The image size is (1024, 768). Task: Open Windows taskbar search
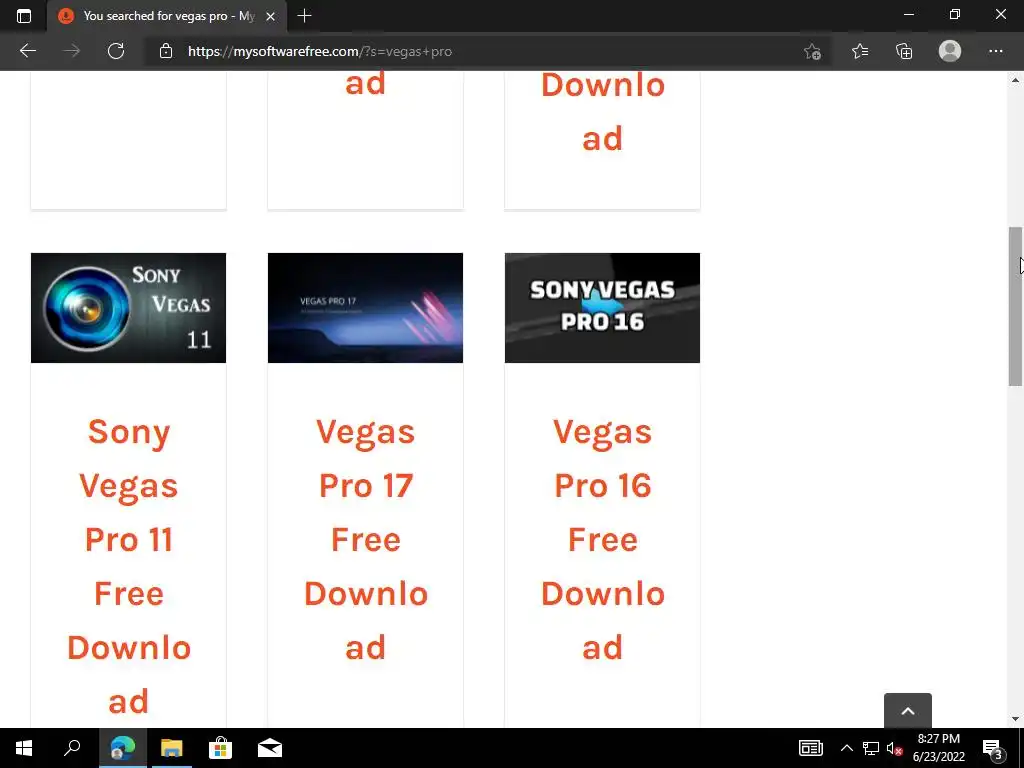pyautogui.click(x=72, y=748)
